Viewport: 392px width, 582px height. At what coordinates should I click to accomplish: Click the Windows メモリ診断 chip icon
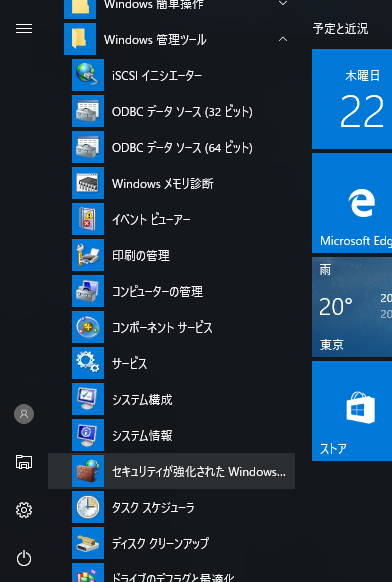point(88,183)
